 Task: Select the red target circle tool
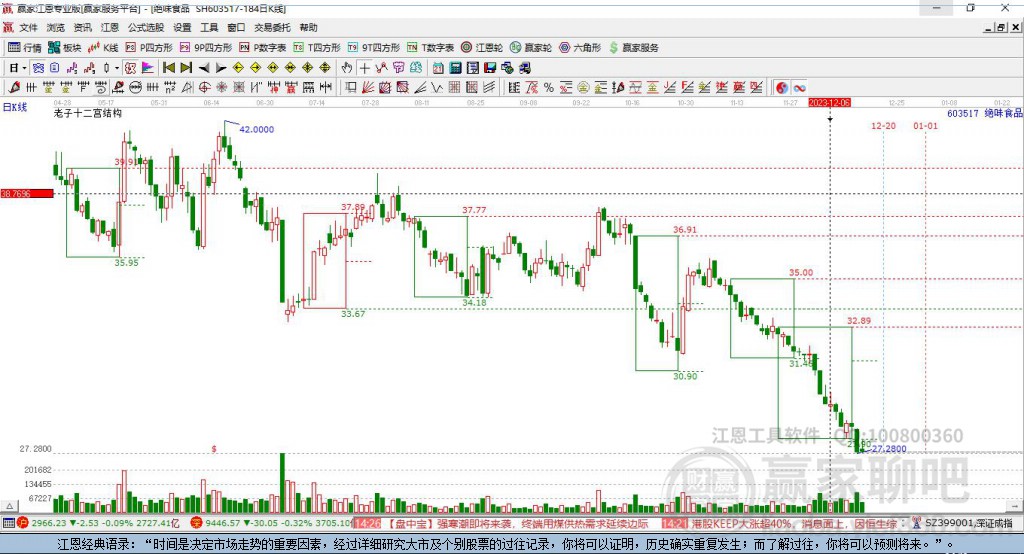point(204,88)
